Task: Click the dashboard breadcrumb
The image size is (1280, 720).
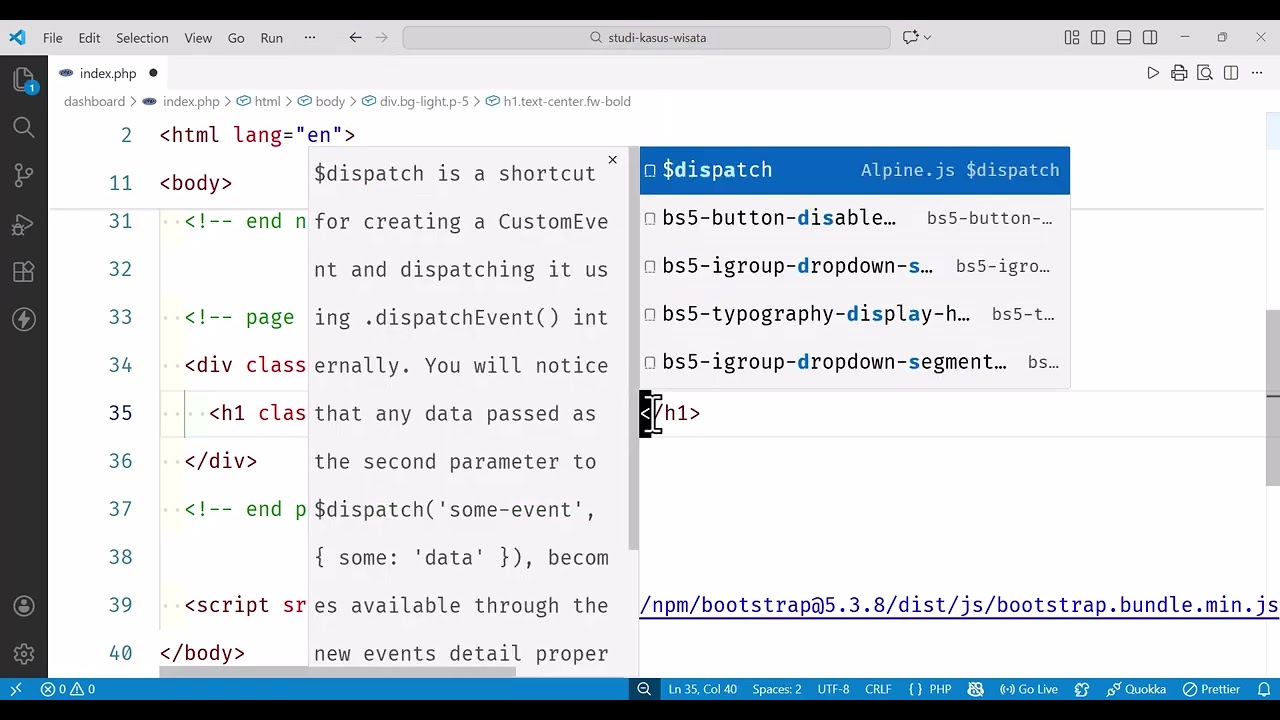Action: (x=94, y=101)
